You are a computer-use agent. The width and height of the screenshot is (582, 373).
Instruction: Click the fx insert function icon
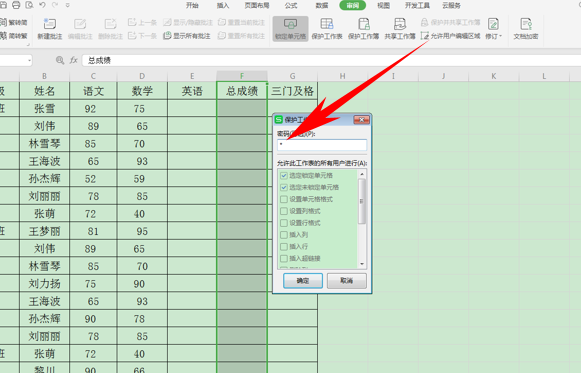(73, 60)
